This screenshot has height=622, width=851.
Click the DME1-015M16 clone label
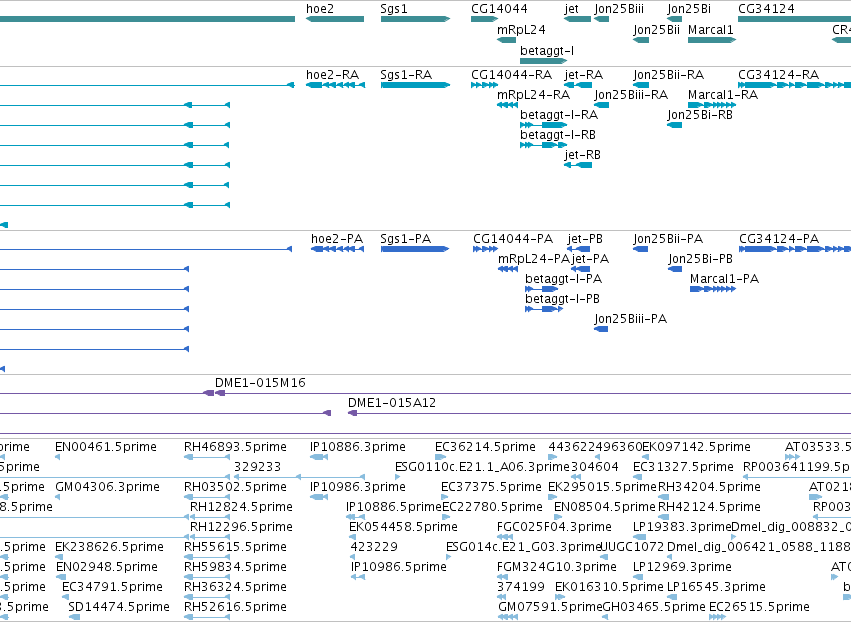[260, 383]
